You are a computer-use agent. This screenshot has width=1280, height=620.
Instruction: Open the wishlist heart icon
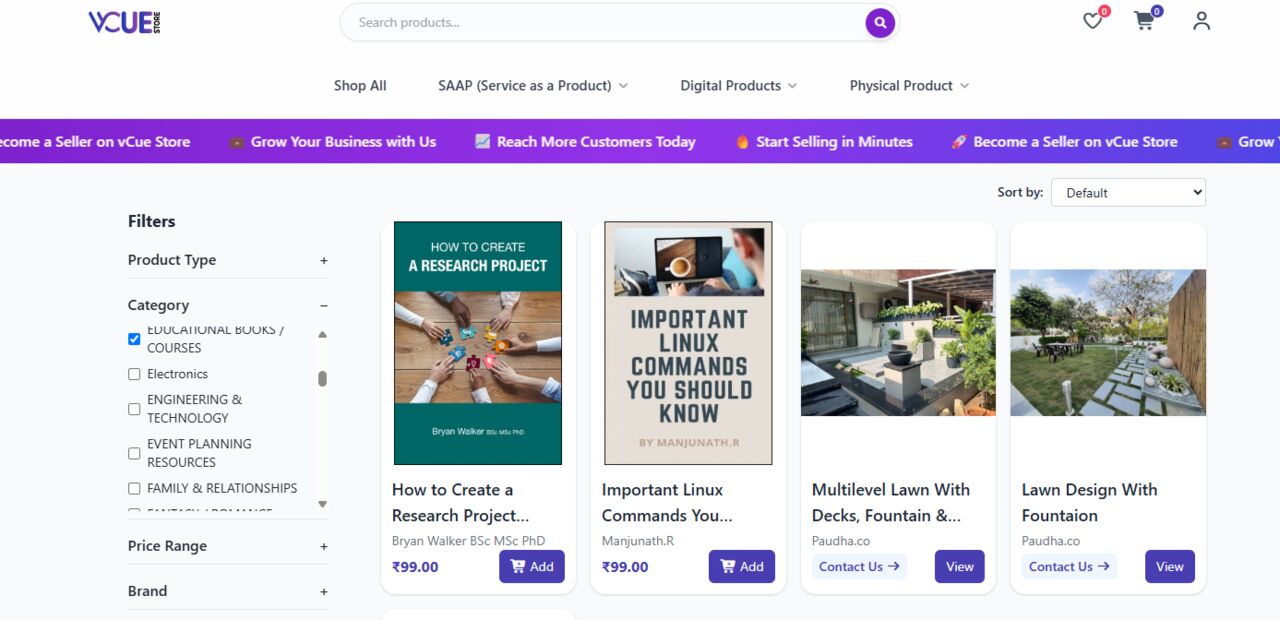tap(1093, 21)
